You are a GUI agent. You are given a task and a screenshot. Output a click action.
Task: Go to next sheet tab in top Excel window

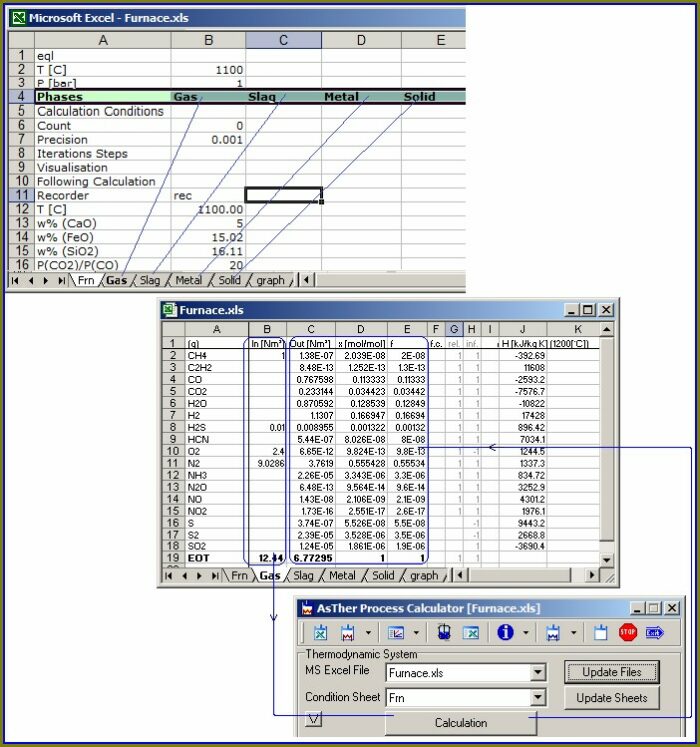pos(46,281)
